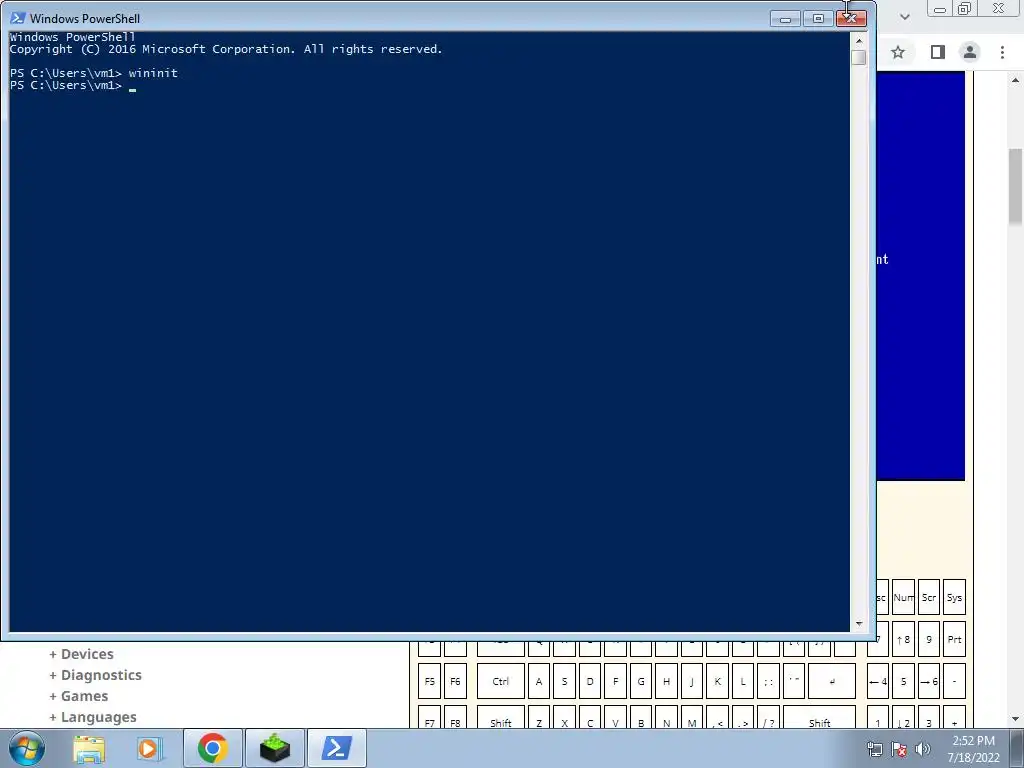Click the N key on virtual keyboard

(666, 718)
